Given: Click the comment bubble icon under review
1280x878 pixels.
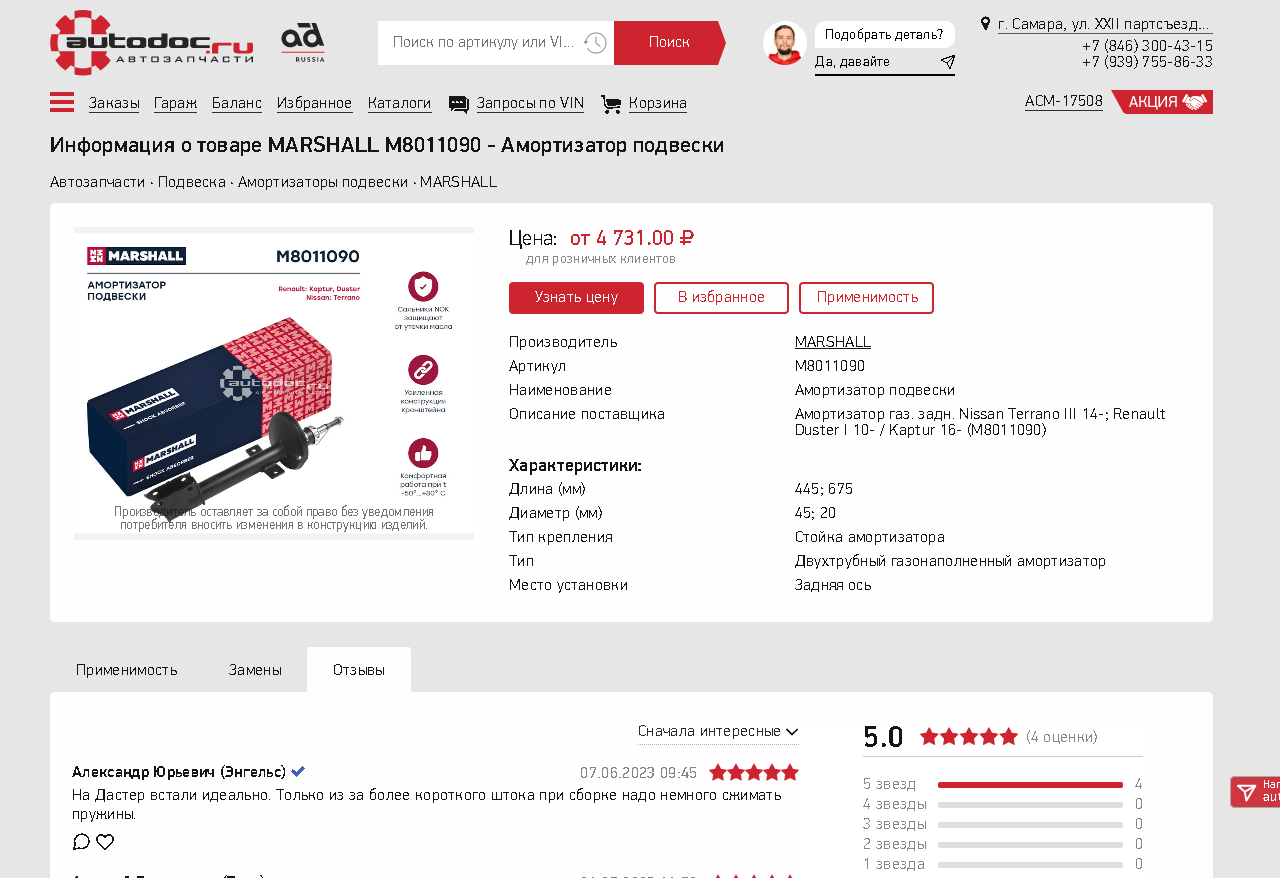Looking at the screenshot, I should [x=82, y=842].
